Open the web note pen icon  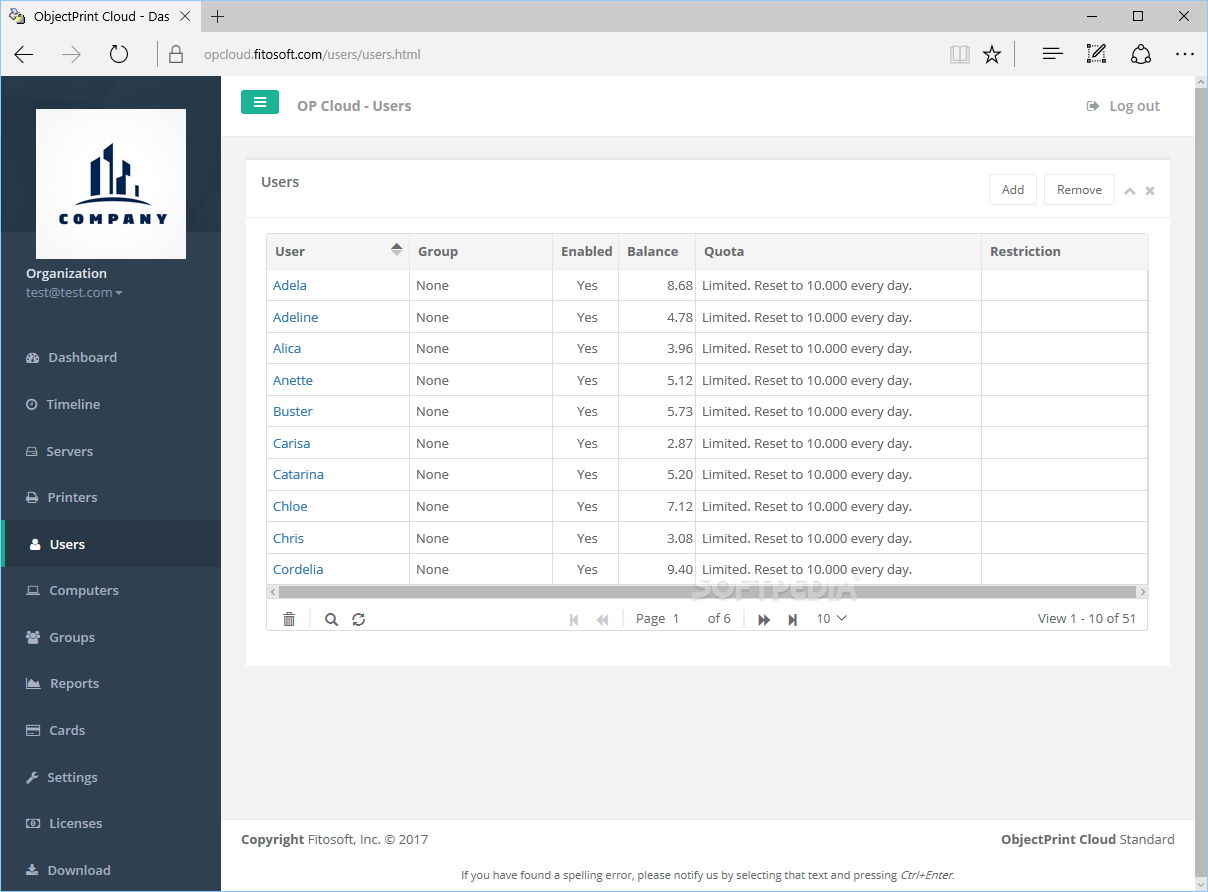pos(1096,54)
